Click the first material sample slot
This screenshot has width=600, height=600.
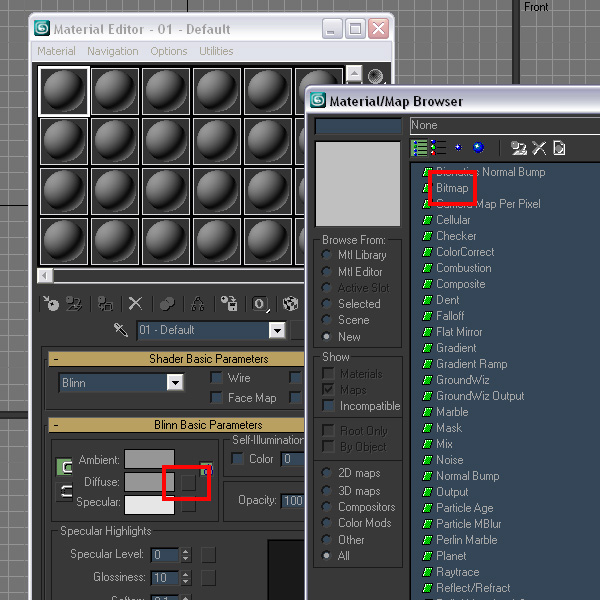click(x=64, y=91)
